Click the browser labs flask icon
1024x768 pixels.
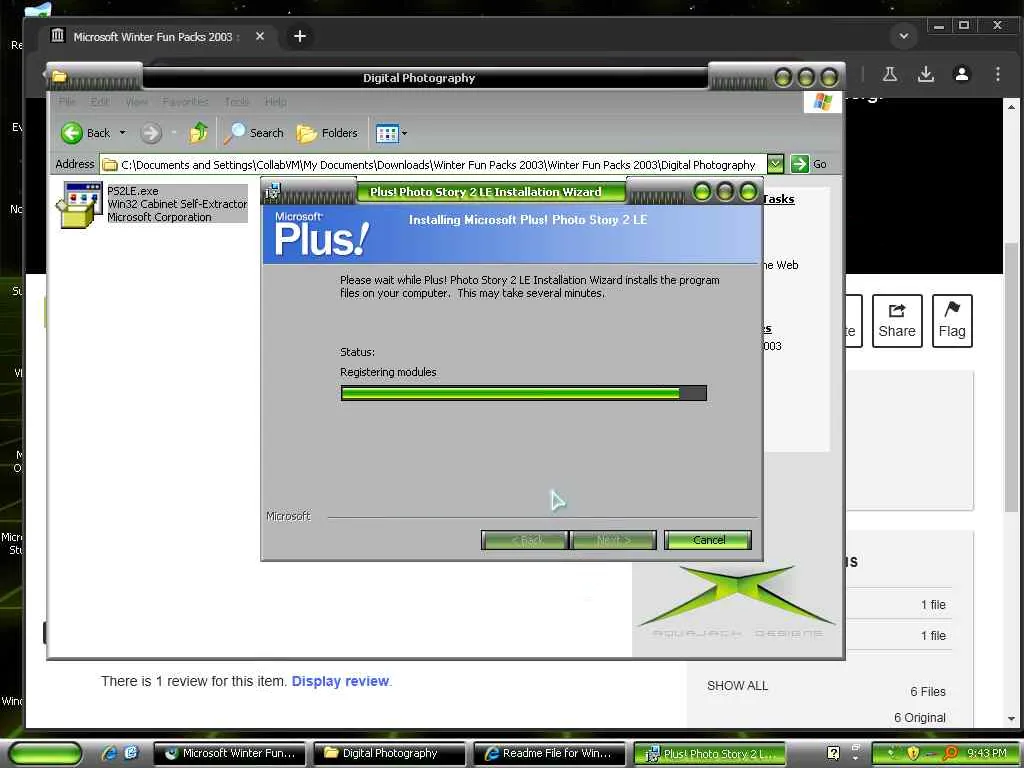click(889, 74)
